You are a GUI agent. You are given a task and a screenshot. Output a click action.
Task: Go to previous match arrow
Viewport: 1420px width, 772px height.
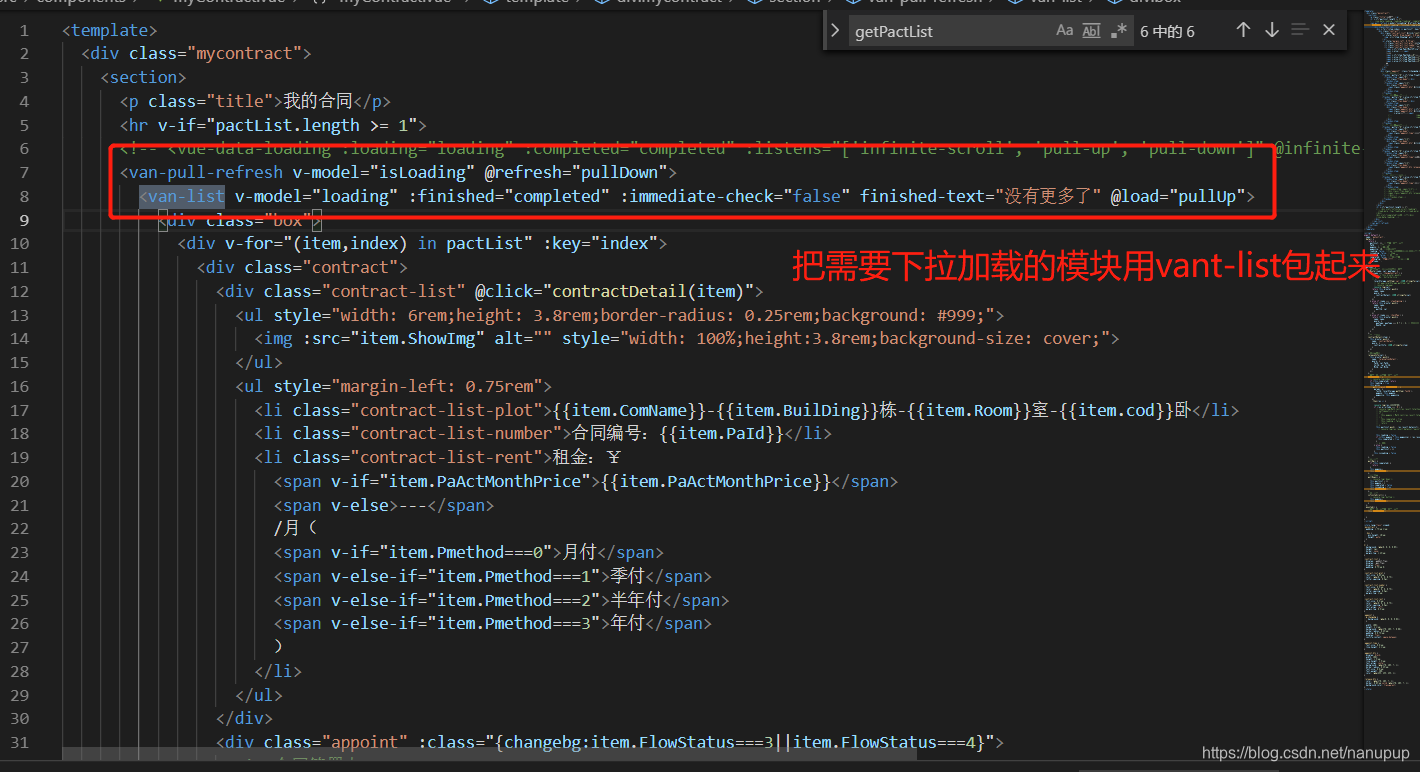[1243, 30]
